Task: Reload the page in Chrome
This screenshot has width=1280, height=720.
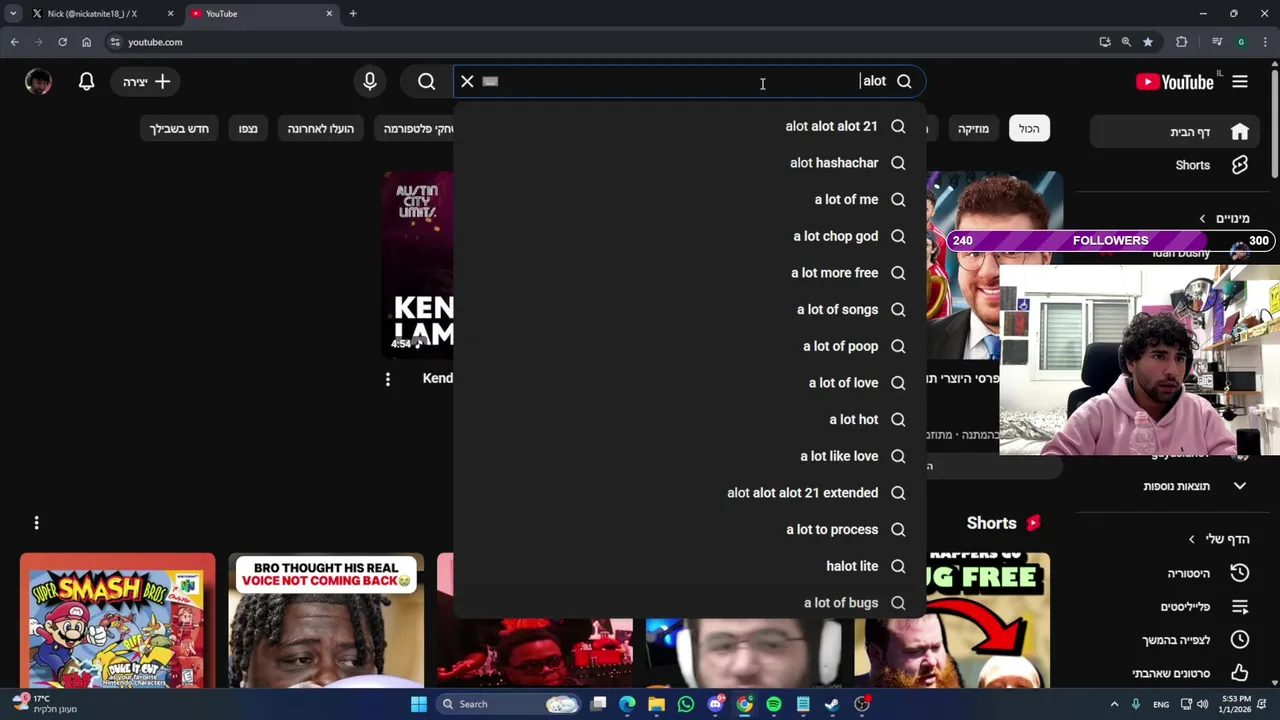Action: [x=62, y=42]
